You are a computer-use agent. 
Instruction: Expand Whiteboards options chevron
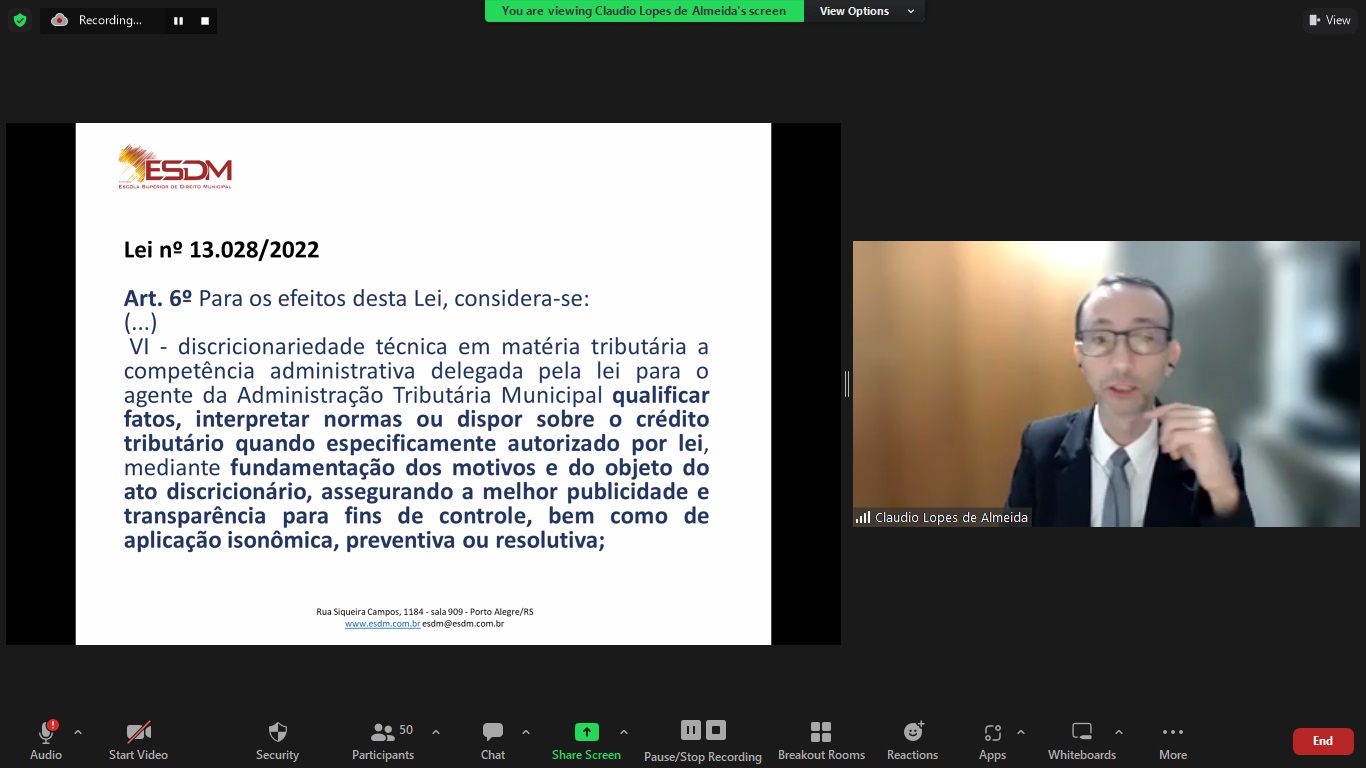(1119, 732)
